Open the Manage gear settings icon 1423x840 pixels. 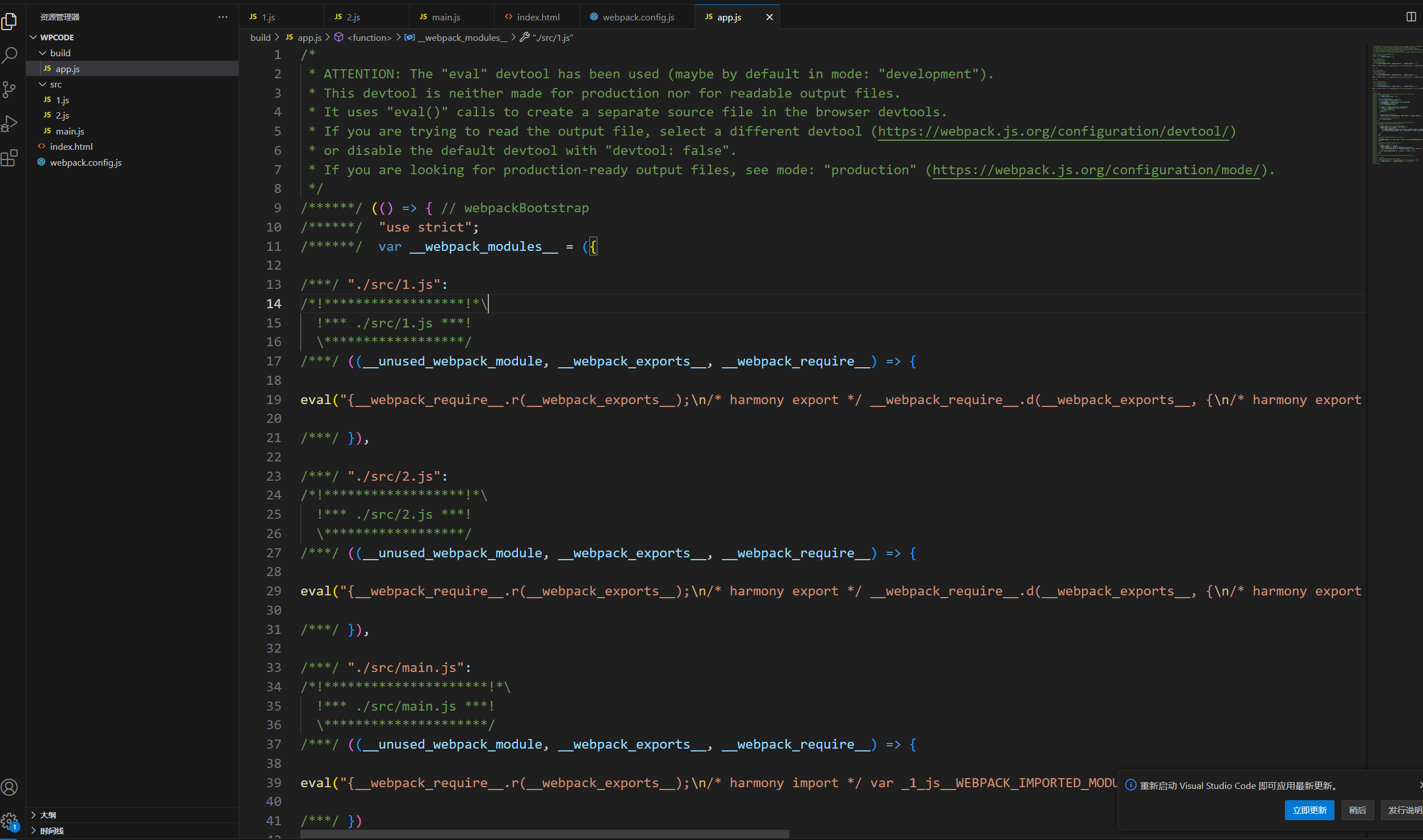[x=10, y=821]
